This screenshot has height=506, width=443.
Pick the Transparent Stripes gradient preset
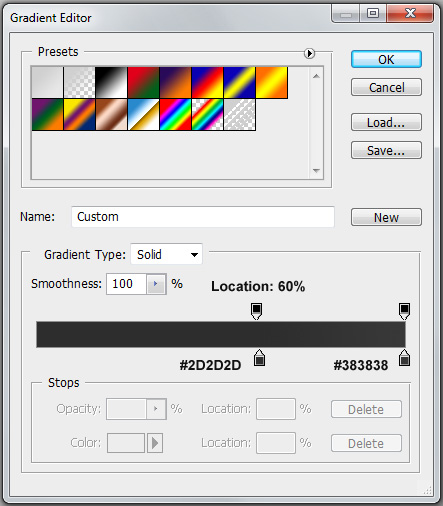click(239, 114)
